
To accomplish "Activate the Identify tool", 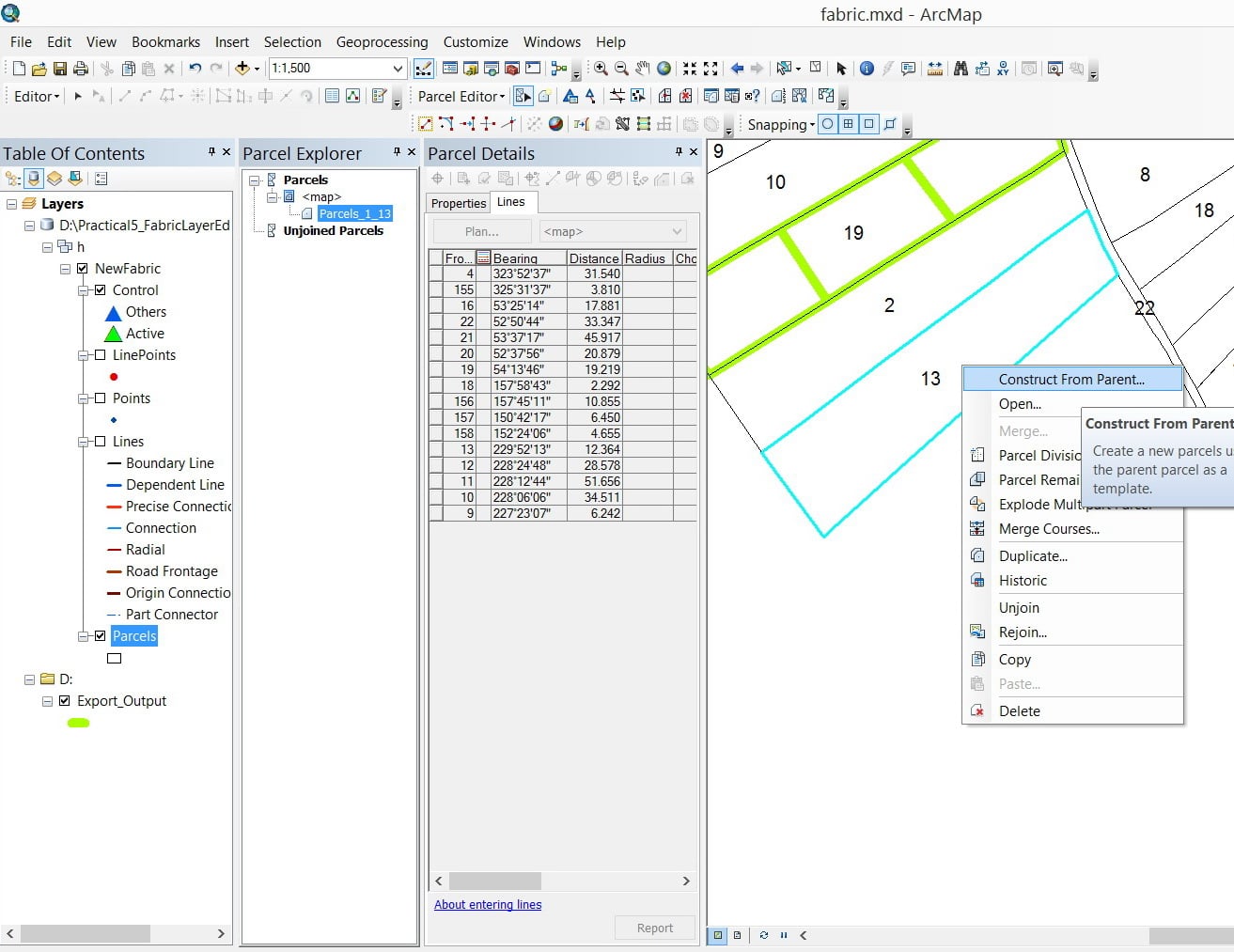I will [x=867, y=69].
